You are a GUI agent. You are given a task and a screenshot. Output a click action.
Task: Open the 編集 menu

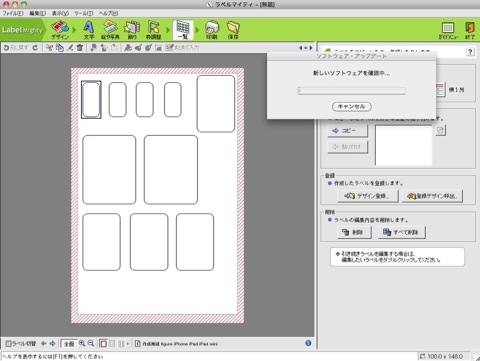(38, 13)
